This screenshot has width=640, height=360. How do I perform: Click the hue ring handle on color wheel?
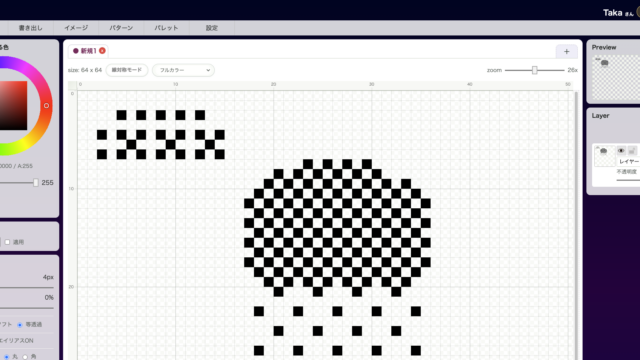pyautogui.click(x=47, y=105)
